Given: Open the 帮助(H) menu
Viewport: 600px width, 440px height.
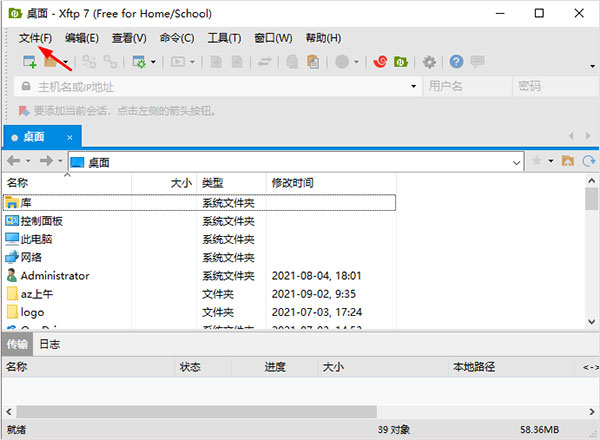Looking at the screenshot, I should [323, 38].
